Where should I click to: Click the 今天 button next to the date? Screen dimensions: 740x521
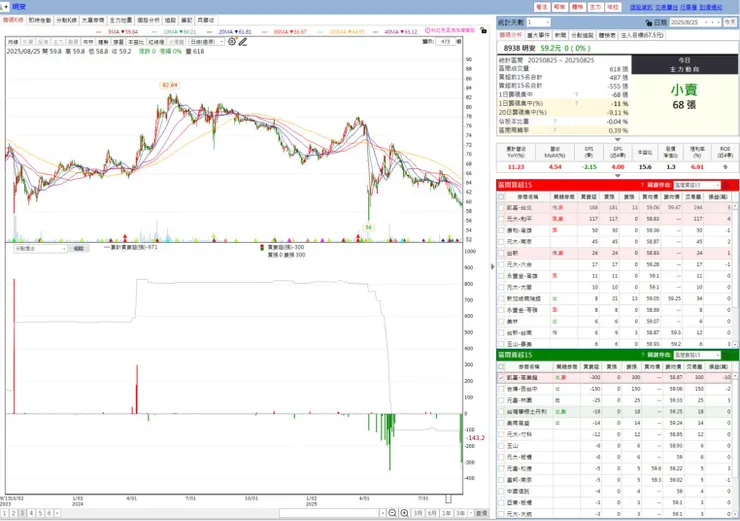coord(730,22)
